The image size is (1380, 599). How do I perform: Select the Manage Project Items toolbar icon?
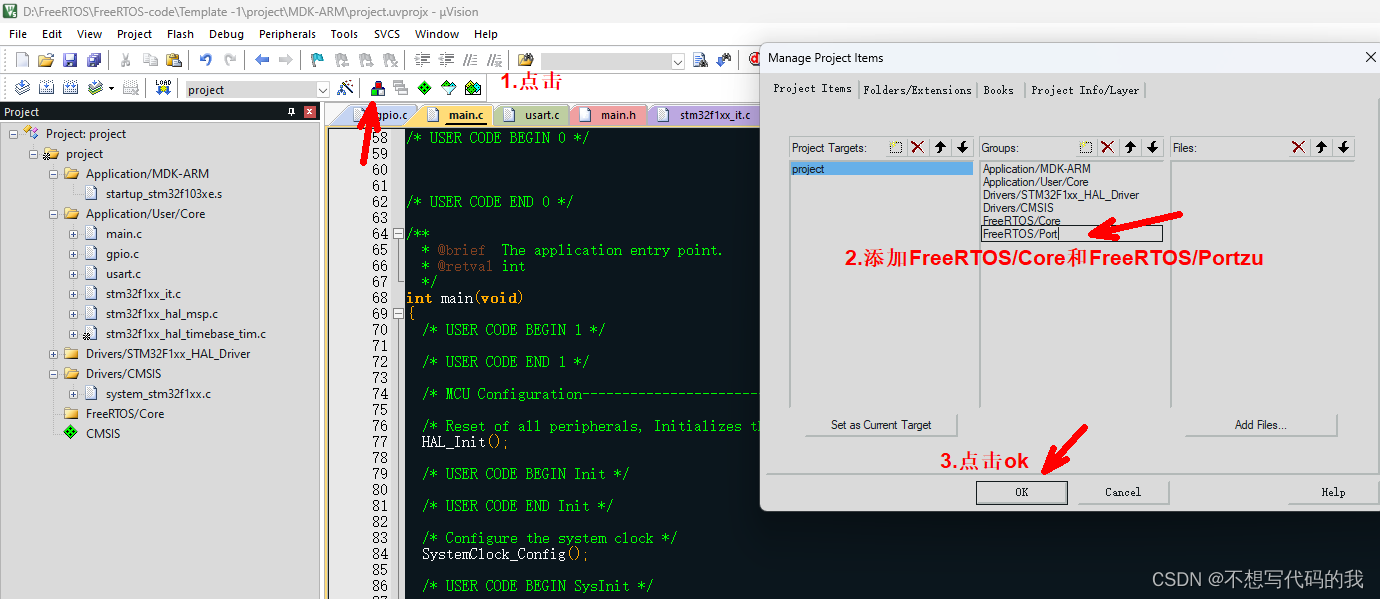tap(378, 88)
